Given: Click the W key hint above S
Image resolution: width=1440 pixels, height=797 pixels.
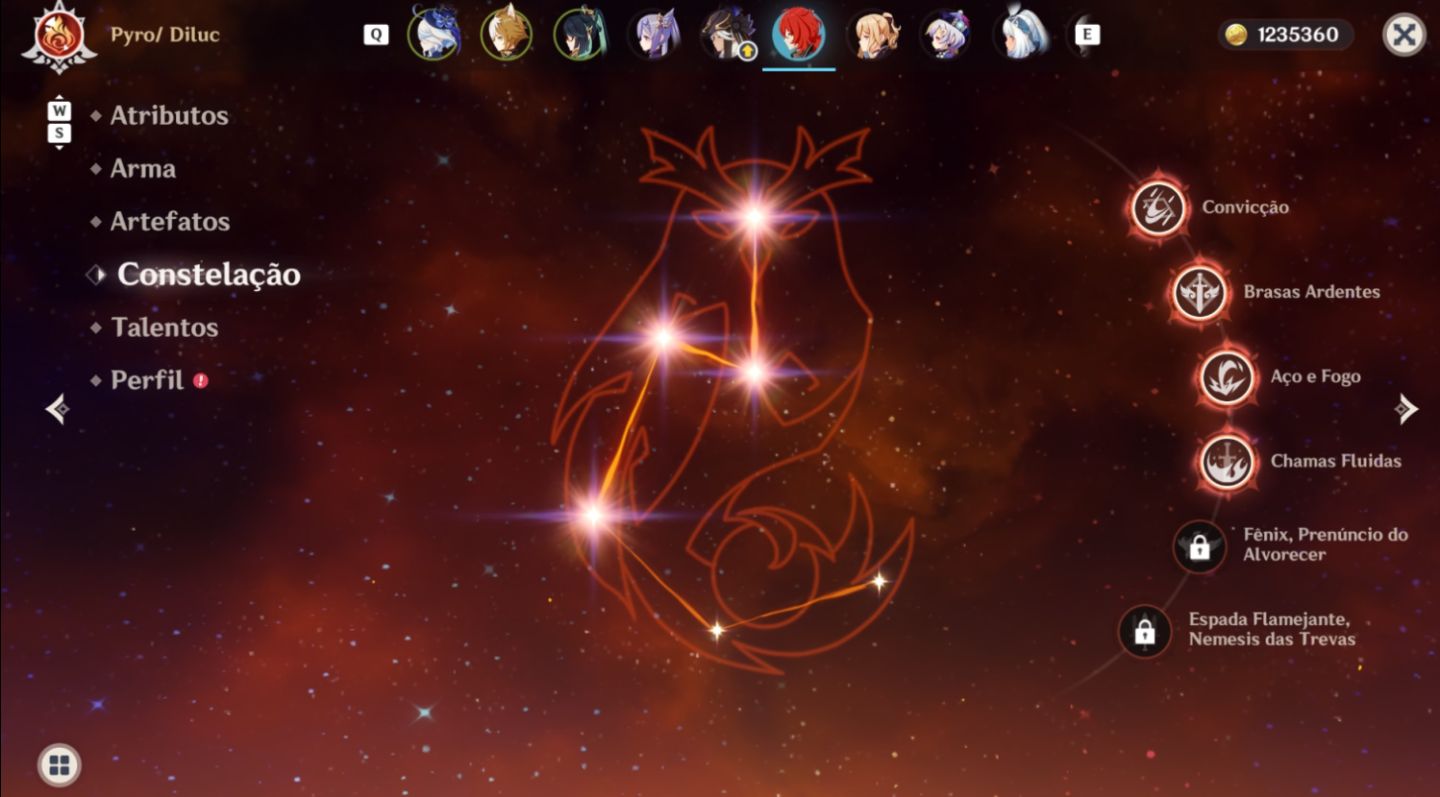Looking at the screenshot, I should [59, 110].
